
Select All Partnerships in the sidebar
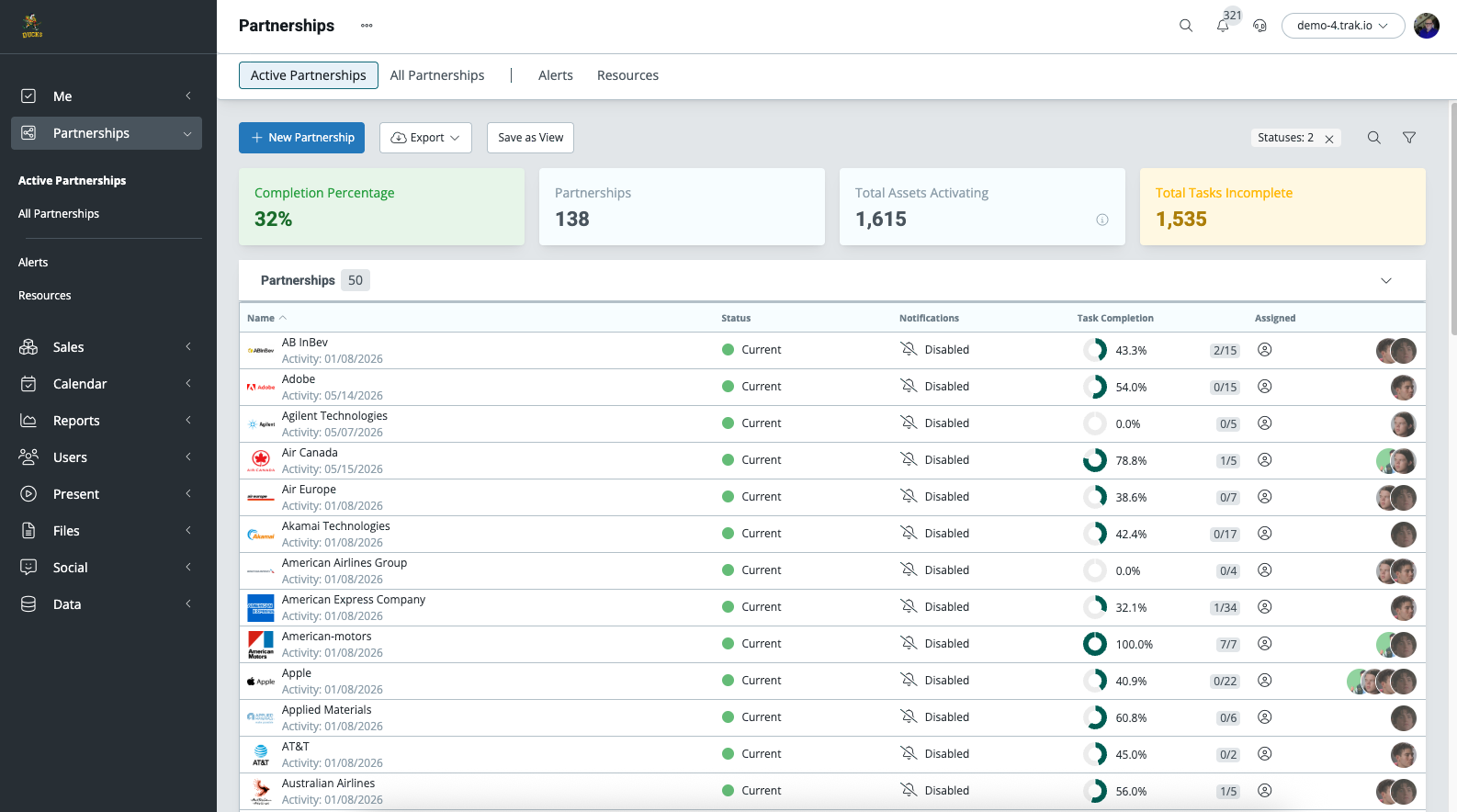click(59, 214)
